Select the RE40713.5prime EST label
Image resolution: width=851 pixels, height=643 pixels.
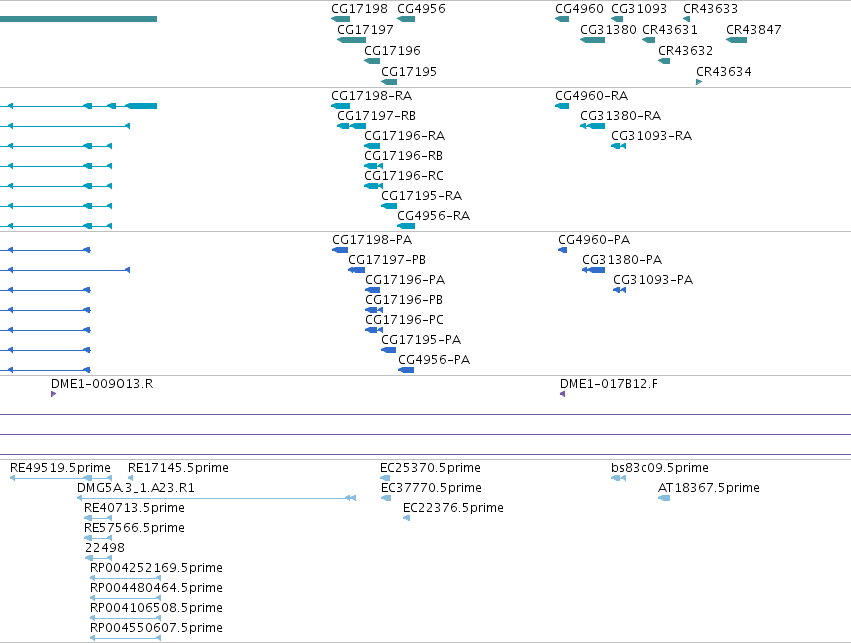click(x=134, y=508)
